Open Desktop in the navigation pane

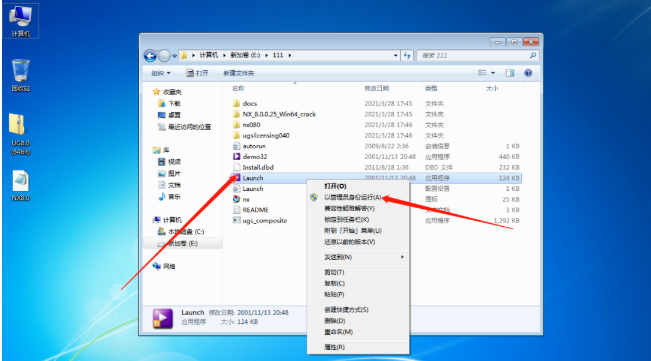click(x=169, y=115)
